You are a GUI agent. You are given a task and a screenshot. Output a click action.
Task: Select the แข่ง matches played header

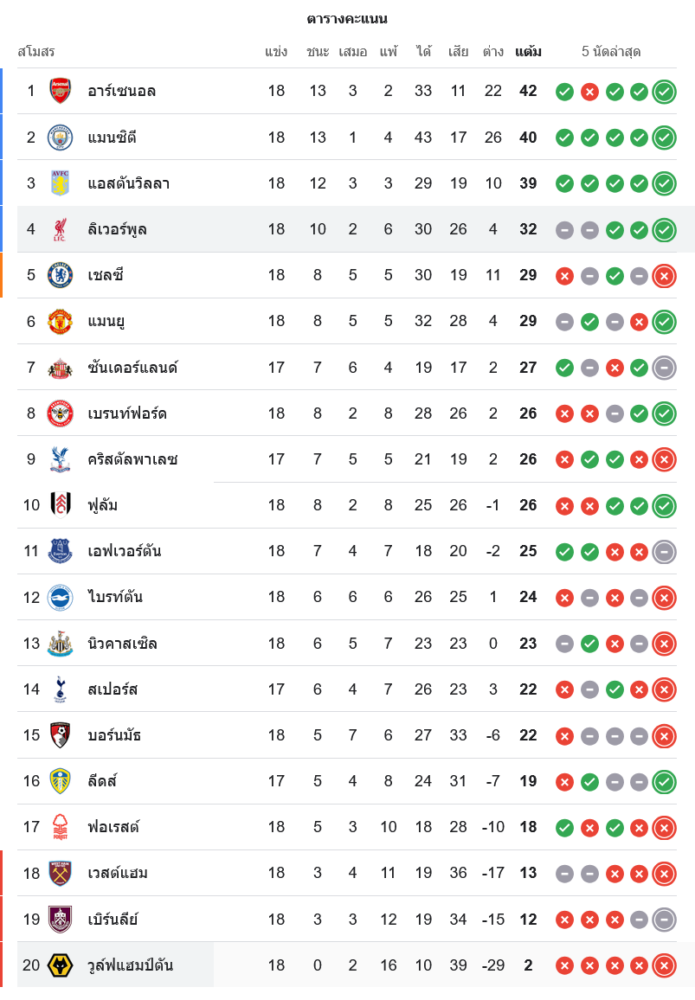[x=276, y=51]
